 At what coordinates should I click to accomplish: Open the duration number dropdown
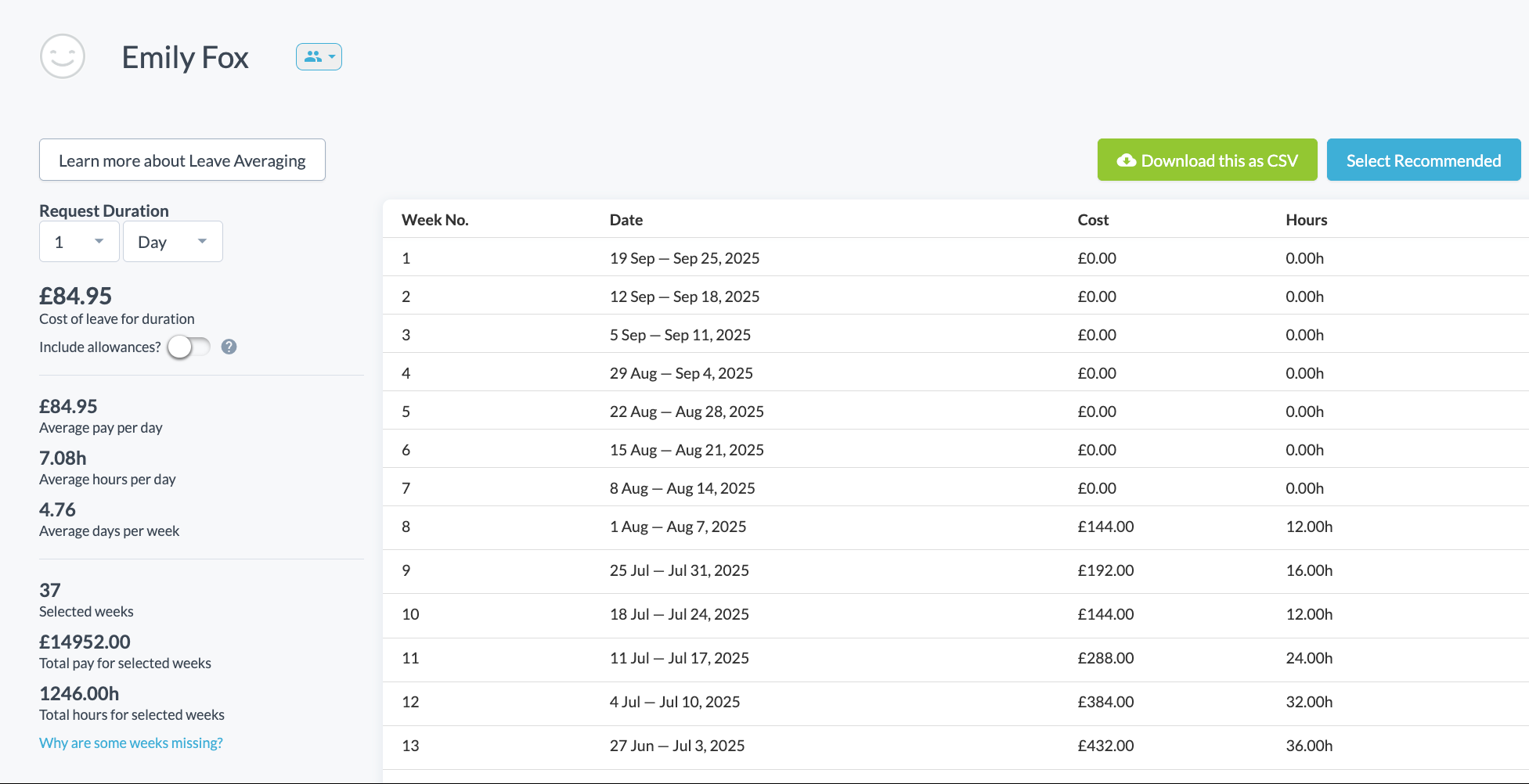pos(79,242)
